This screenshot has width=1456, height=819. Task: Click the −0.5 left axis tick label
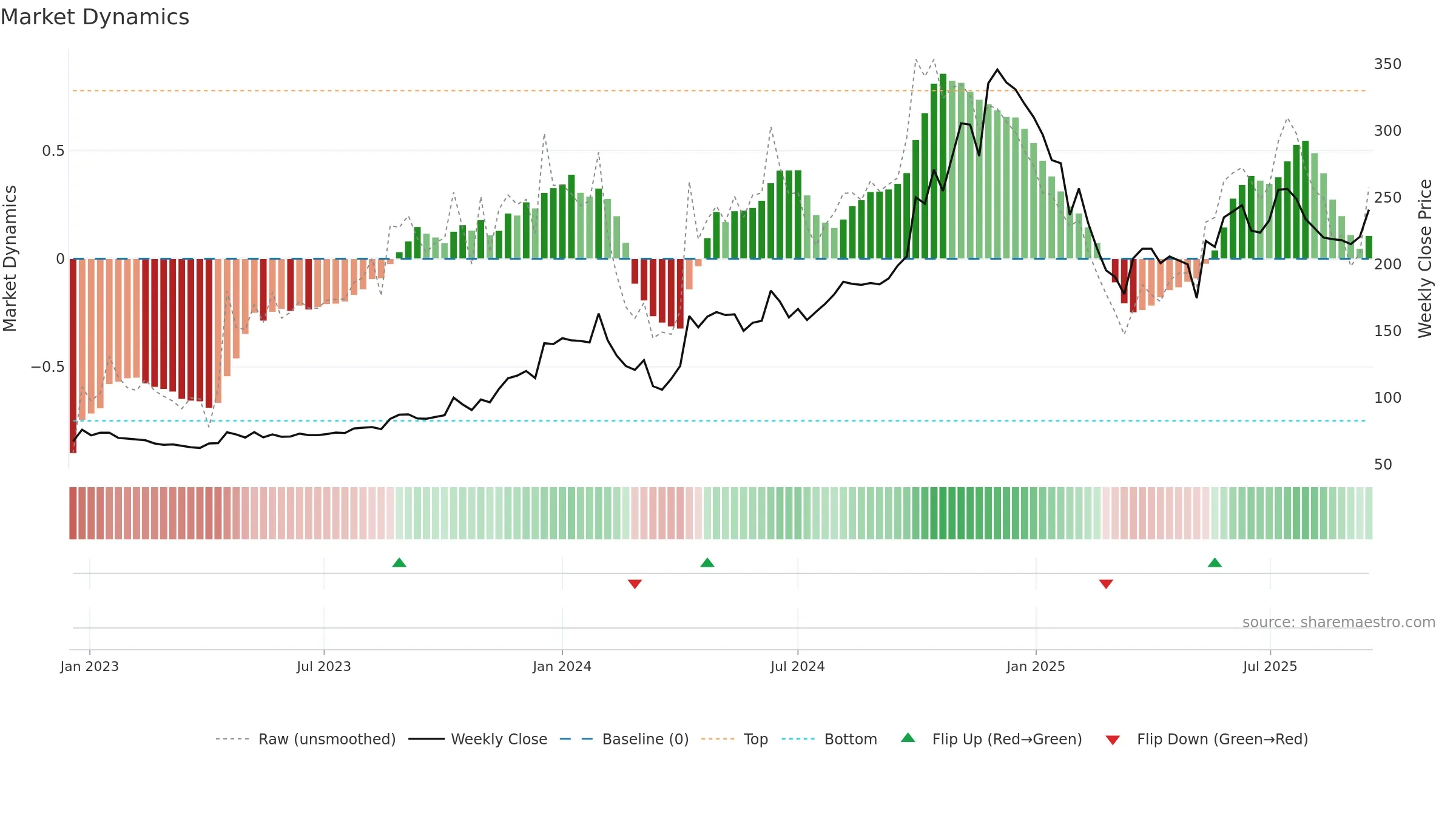[x=48, y=367]
